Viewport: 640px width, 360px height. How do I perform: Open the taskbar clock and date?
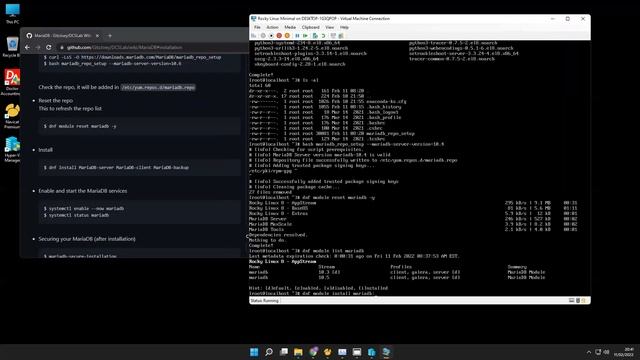(624, 352)
